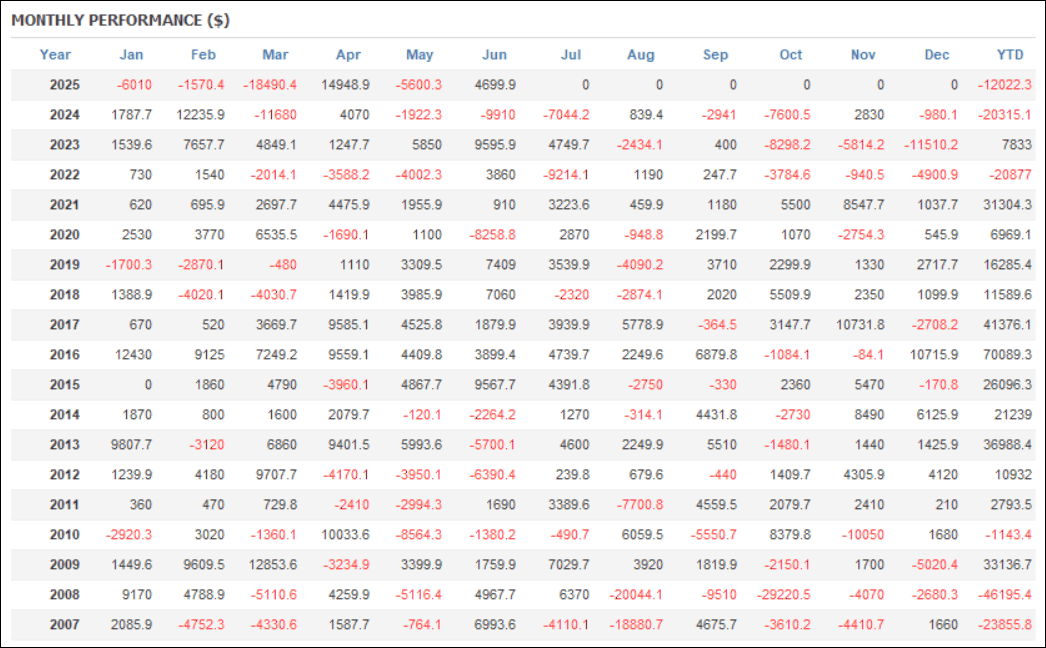
Task: Select the 2012 year row label
Action: coord(65,475)
